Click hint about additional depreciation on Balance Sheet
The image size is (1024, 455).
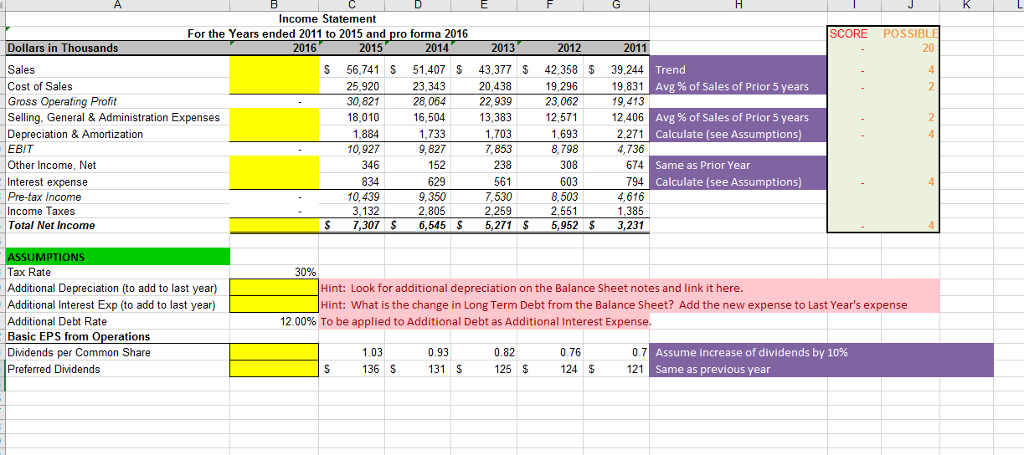coord(531,288)
